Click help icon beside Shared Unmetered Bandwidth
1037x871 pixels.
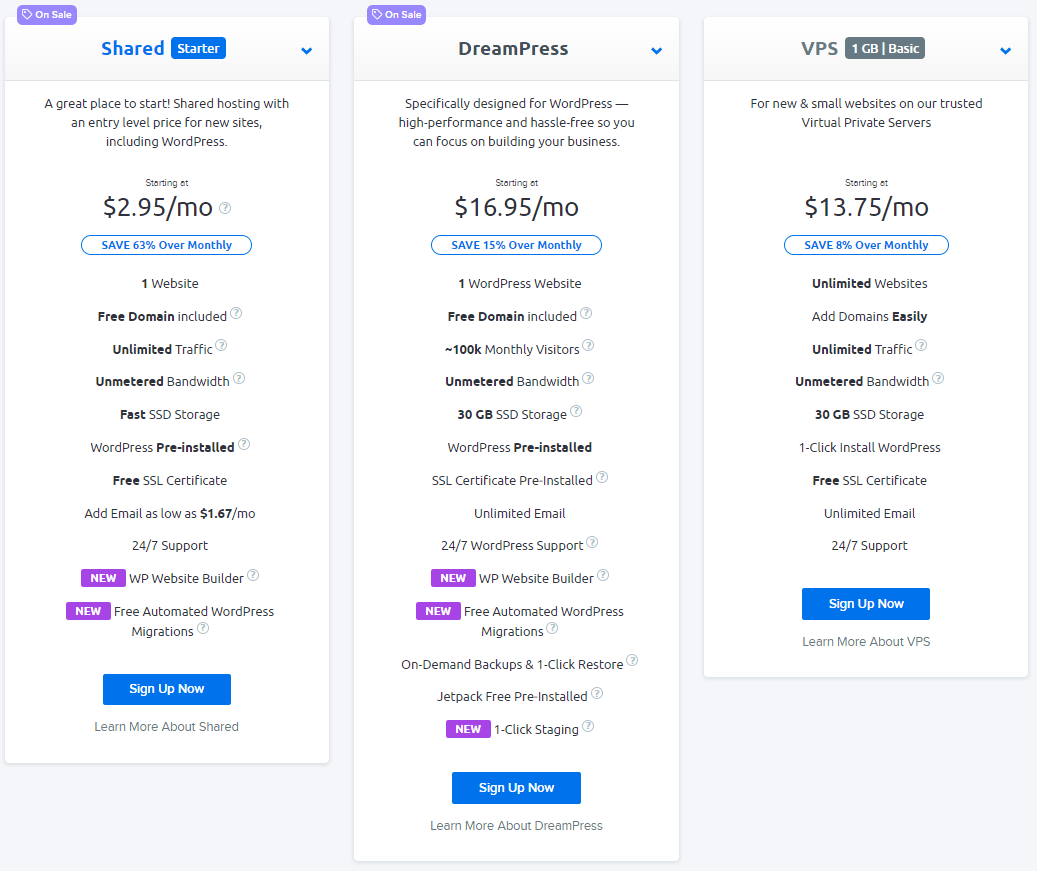[x=239, y=378]
